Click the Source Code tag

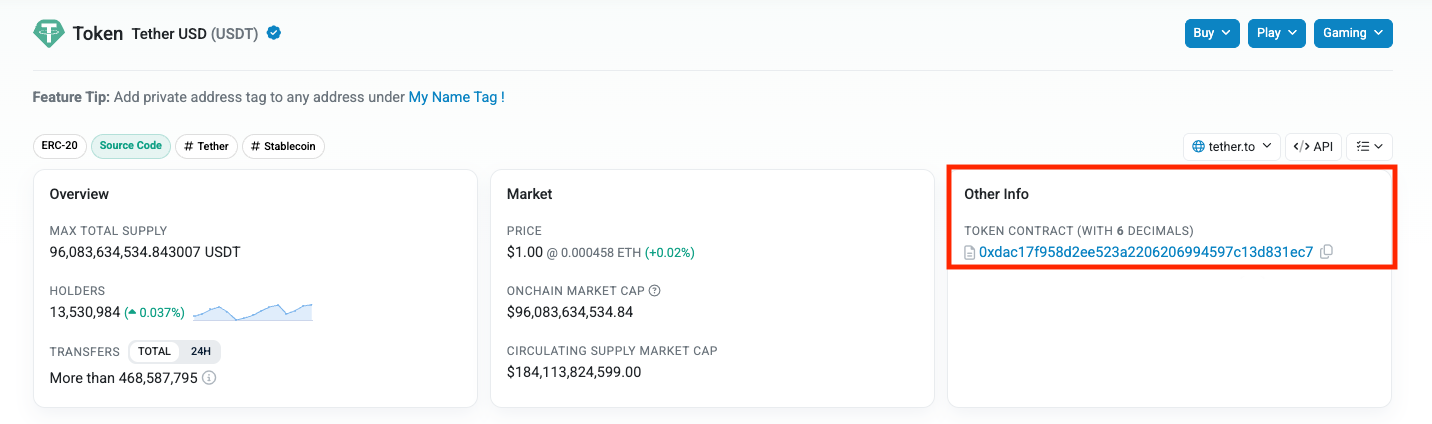131,146
